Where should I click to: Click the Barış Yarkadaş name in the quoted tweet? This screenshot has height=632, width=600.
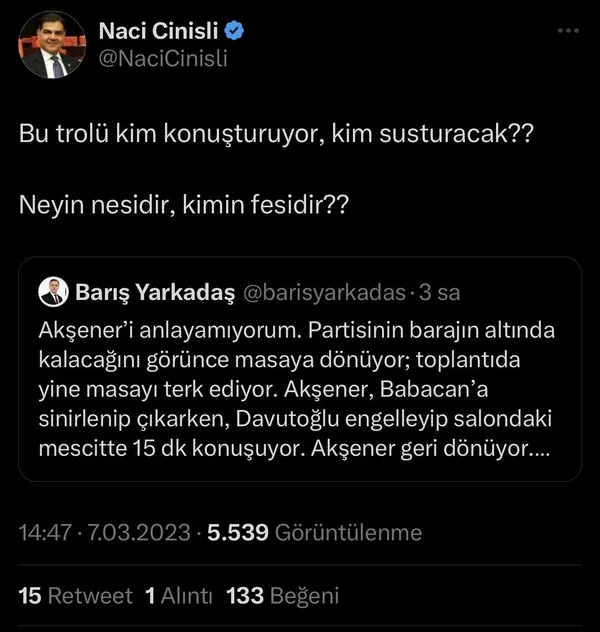point(155,293)
